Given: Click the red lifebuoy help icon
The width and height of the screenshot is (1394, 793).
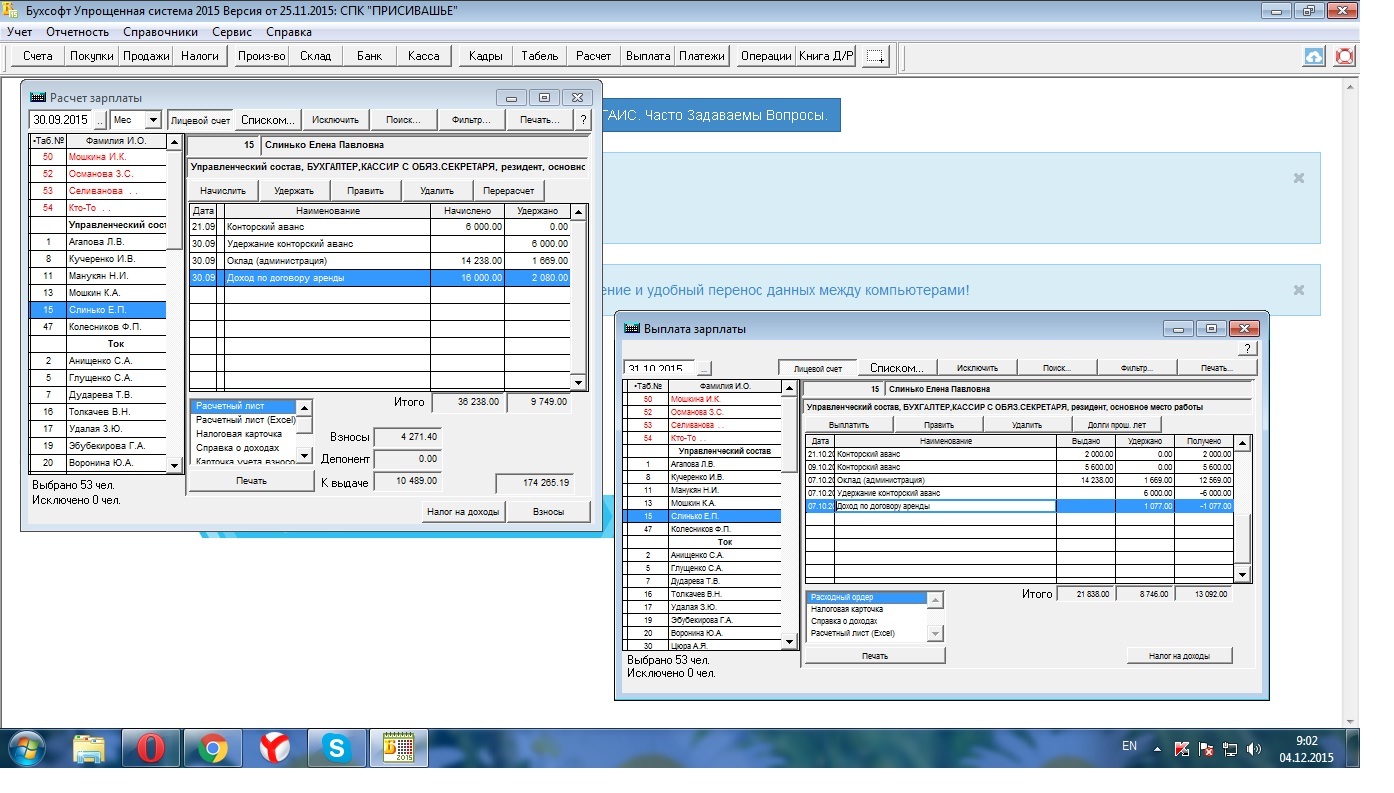Looking at the screenshot, I should click(x=1344, y=57).
